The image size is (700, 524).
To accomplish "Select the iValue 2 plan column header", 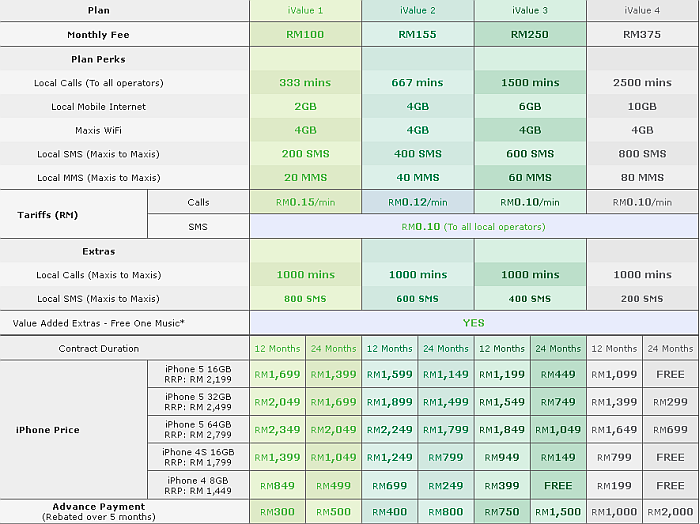I will (417, 10).
